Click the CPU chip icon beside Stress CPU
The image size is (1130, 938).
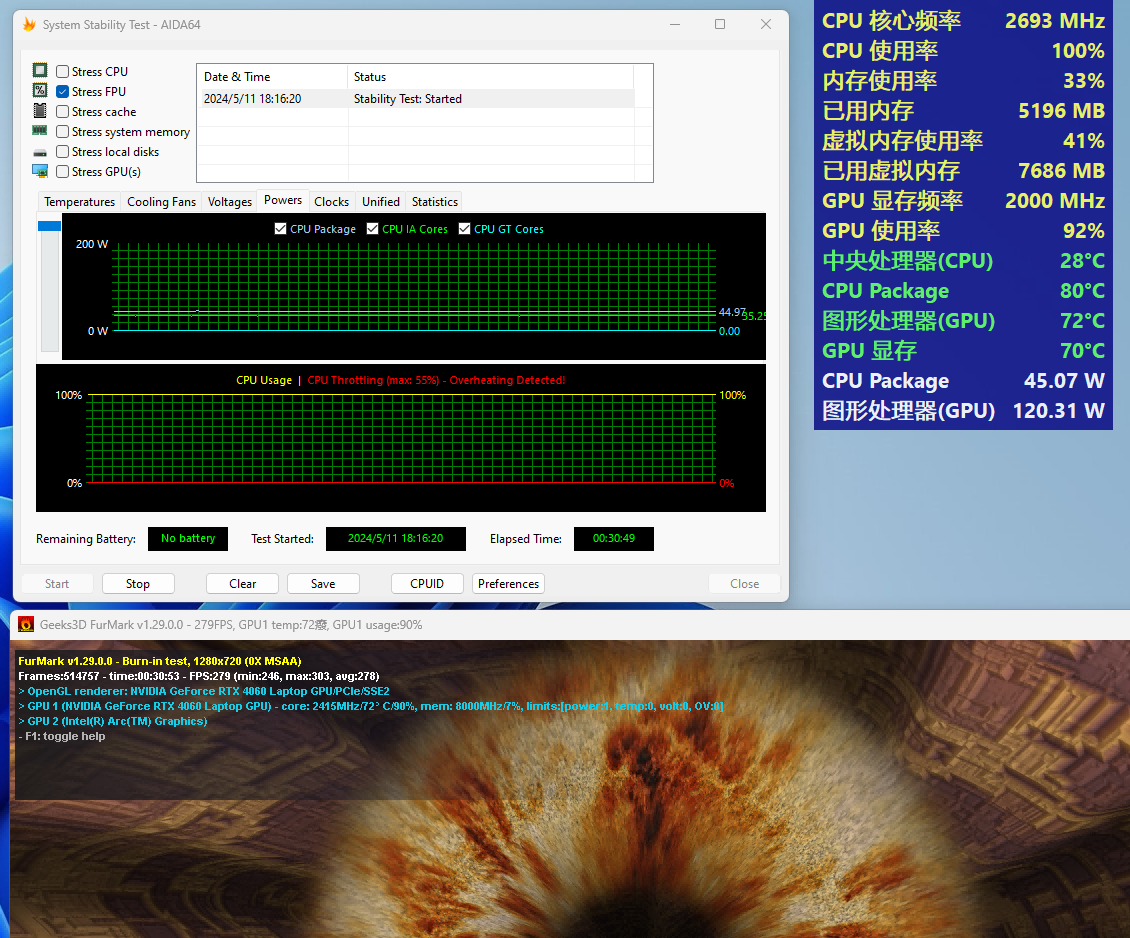[x=40, y=71]
